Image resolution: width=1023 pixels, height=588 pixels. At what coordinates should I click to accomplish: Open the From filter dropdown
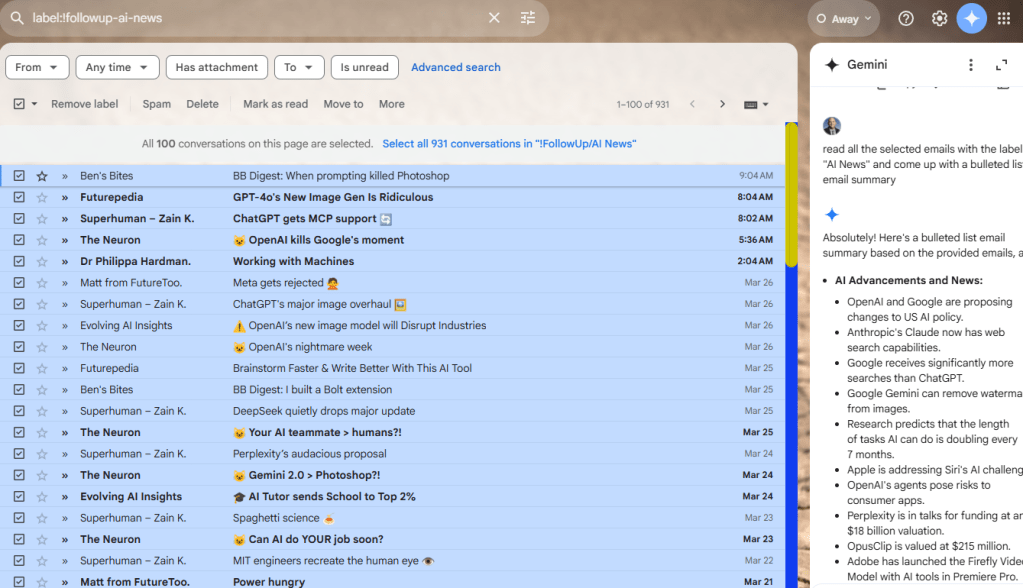click(x=37, y=67)
